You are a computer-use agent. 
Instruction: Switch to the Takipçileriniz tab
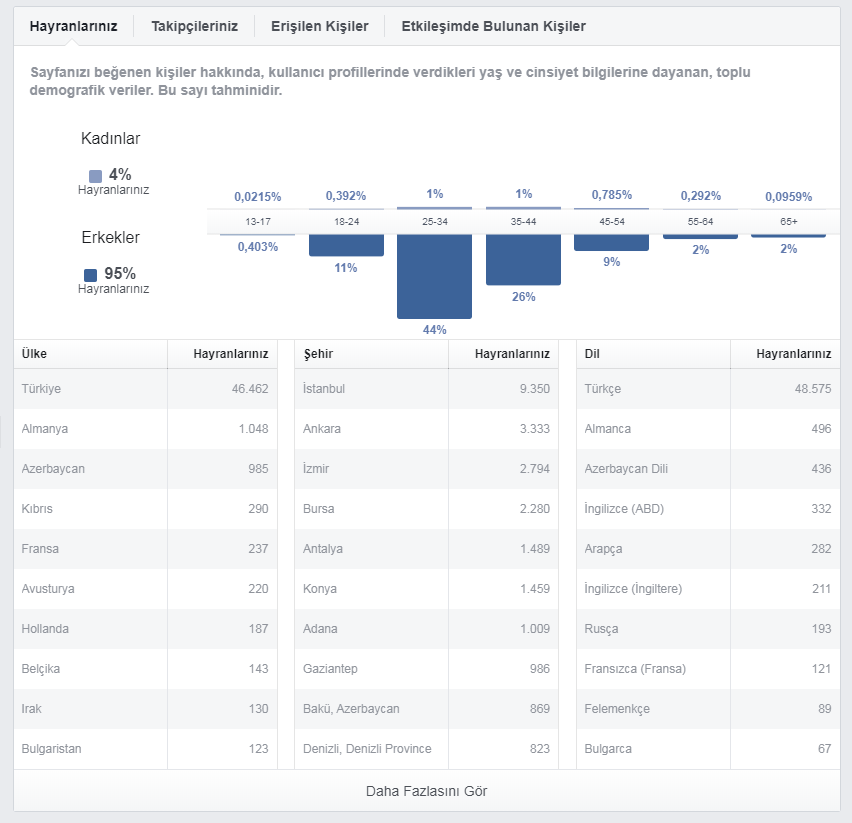tap(194, 26)
